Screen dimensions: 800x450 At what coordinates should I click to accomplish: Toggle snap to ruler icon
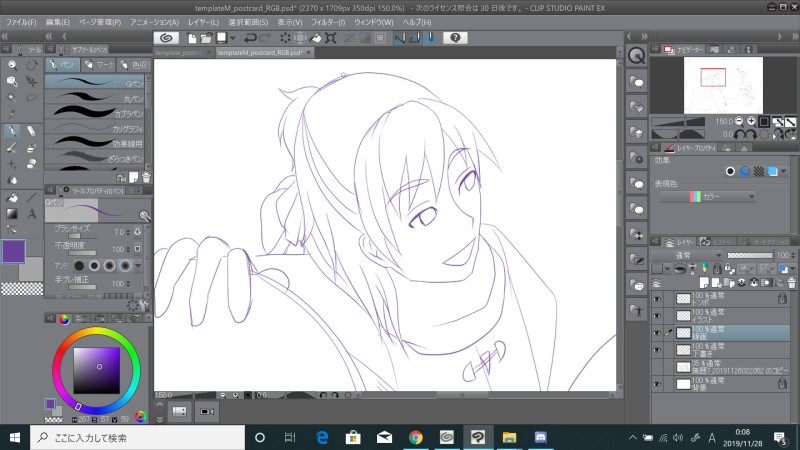[399, 38]
